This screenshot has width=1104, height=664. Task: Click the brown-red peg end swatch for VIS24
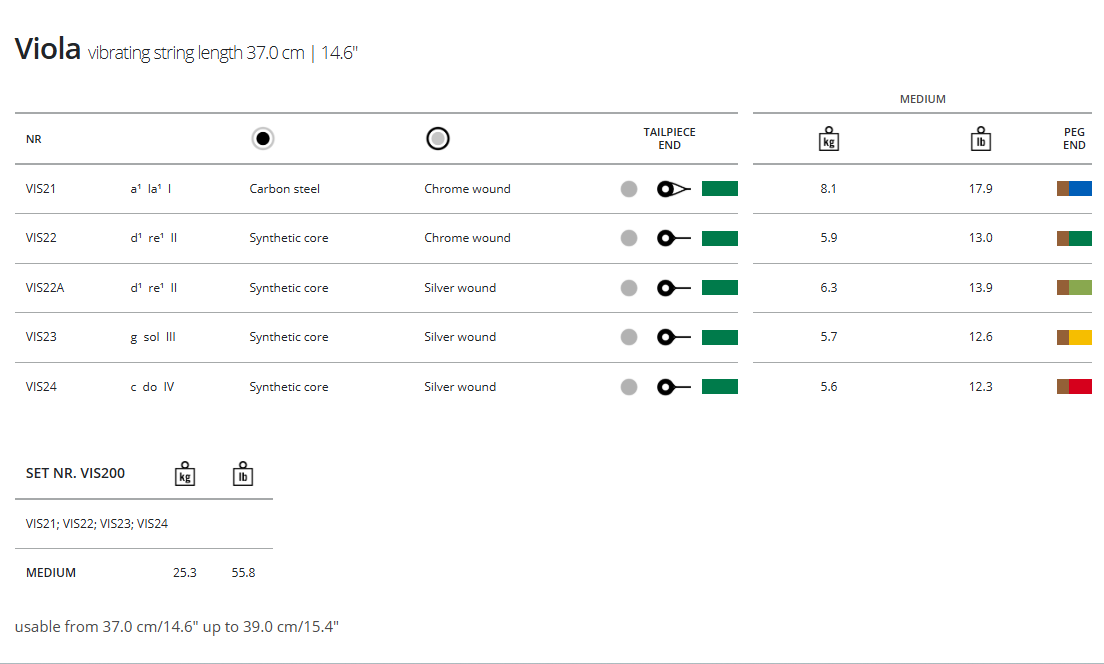1074,387
